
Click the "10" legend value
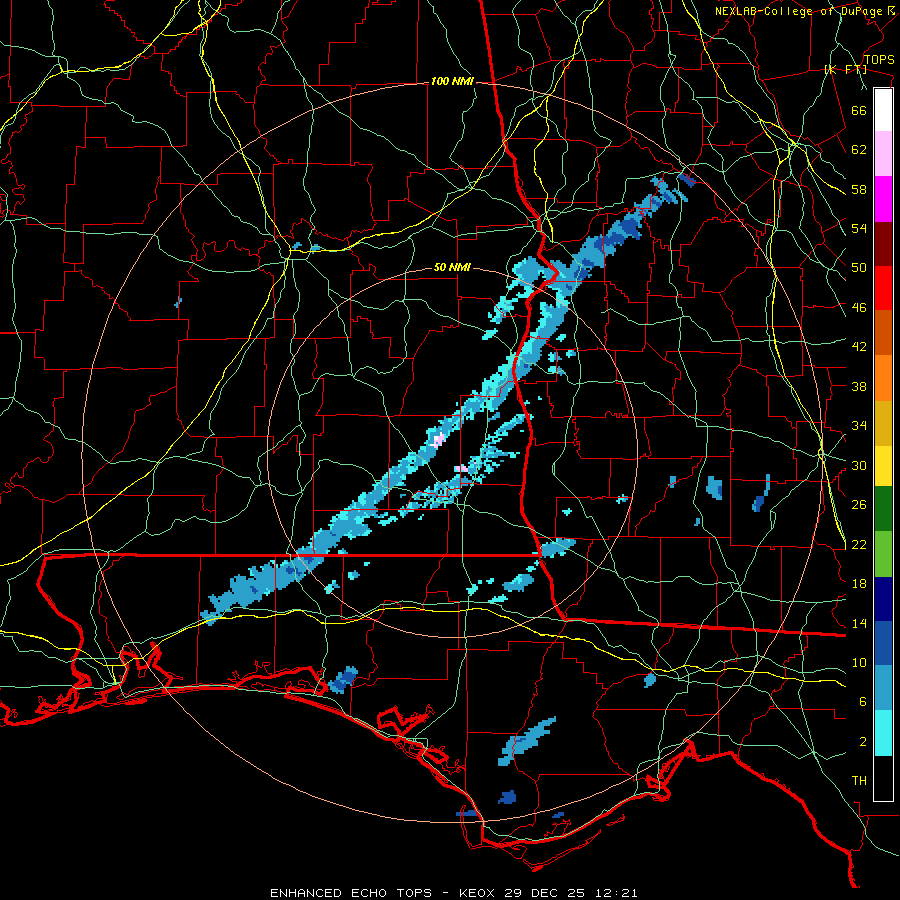click(x=859, y=662)
